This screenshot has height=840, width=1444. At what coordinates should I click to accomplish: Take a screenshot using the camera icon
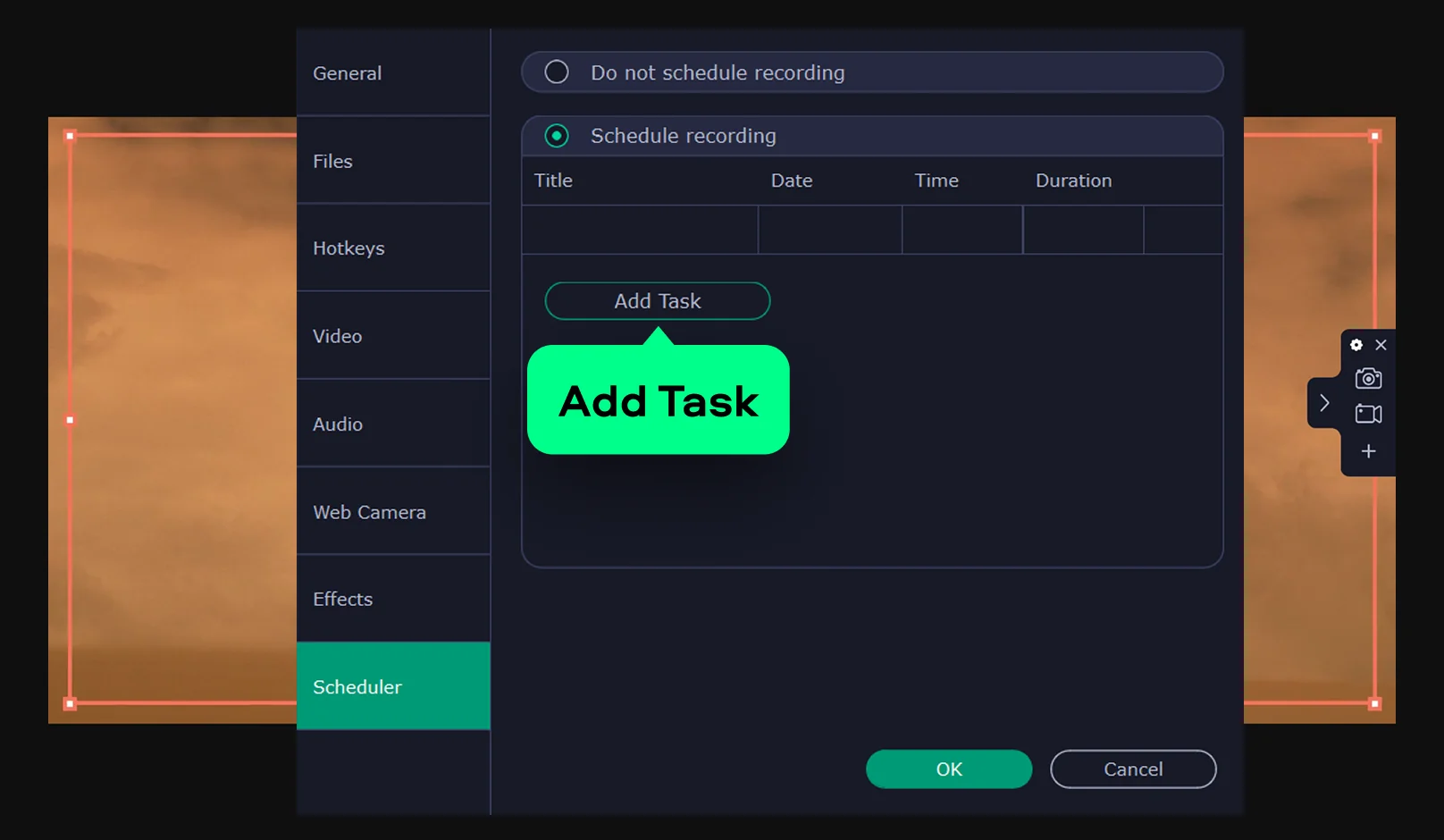click(1367, 379)
